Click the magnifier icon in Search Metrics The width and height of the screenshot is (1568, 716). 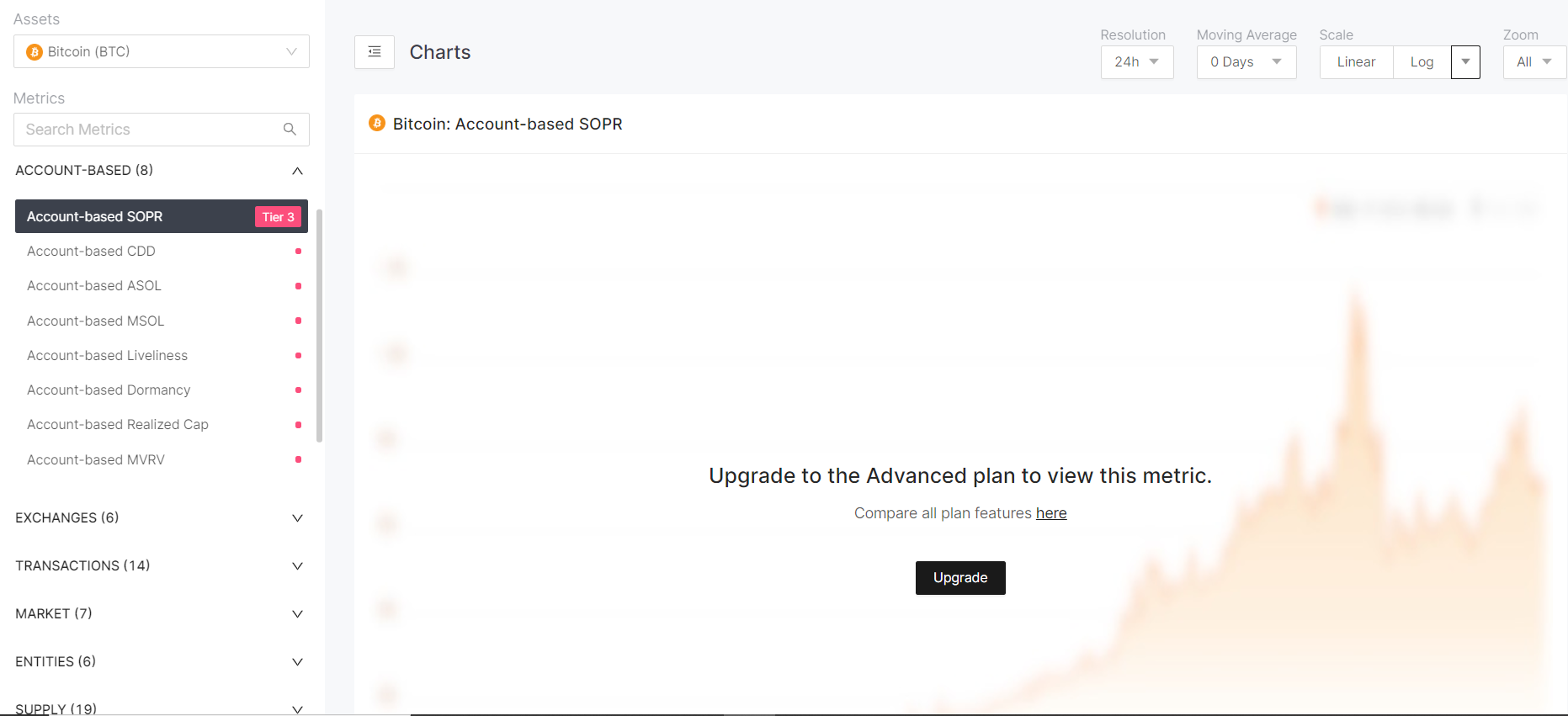click(290, 130)
